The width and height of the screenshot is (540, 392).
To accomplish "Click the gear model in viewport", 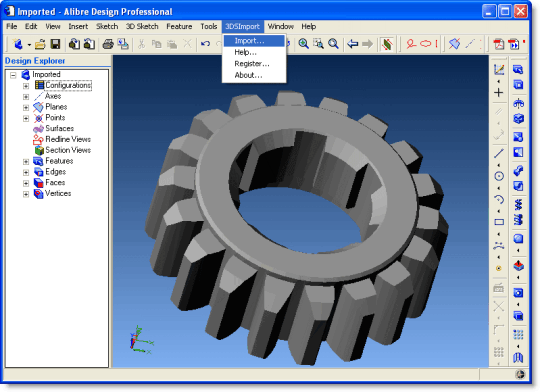I will [296, 227].
